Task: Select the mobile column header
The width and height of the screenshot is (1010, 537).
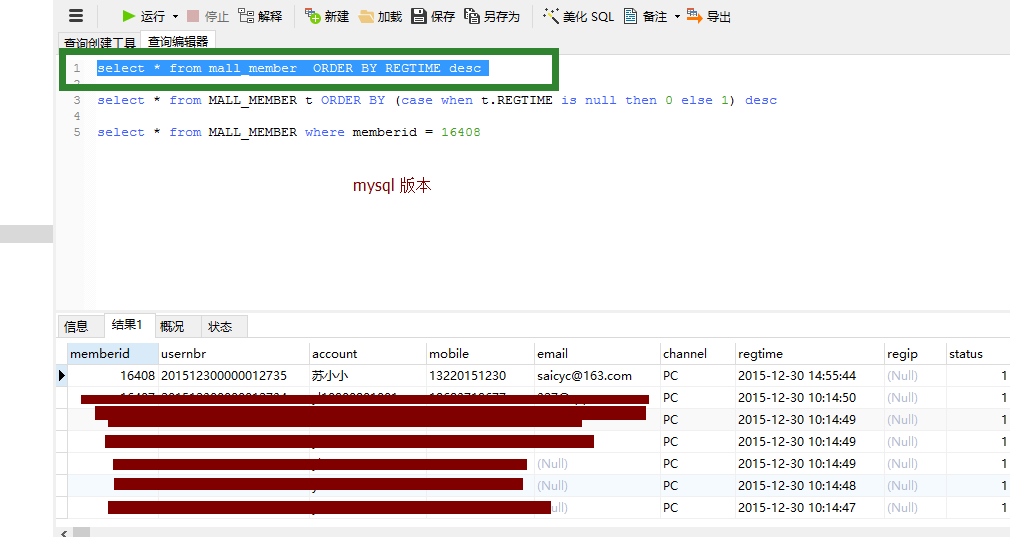Action: tap(481, 353)
